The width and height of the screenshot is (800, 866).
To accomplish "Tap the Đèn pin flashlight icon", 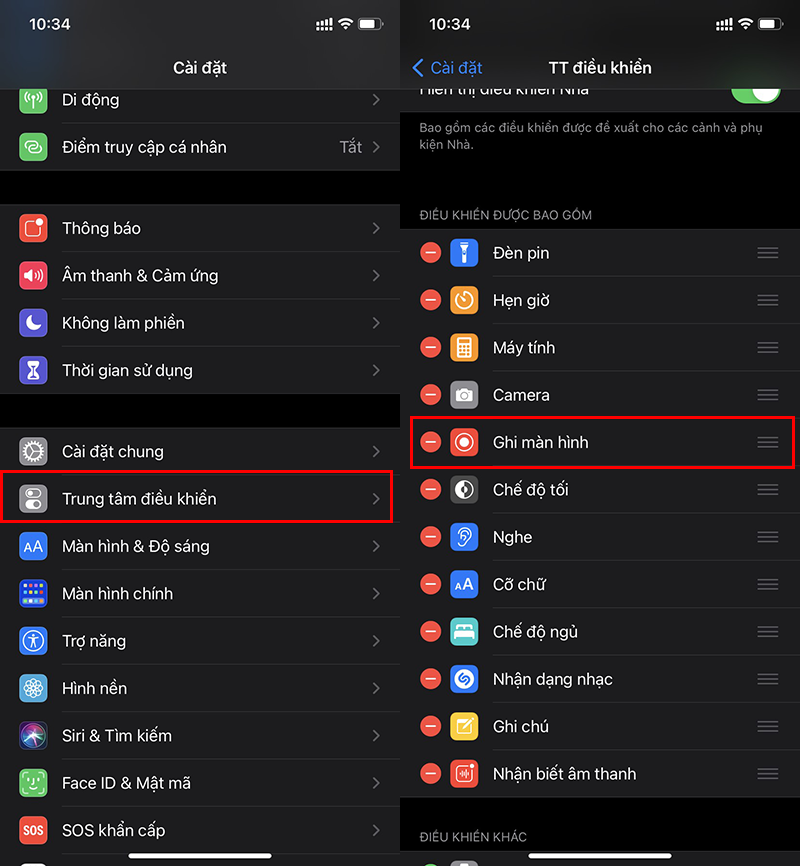I will click(464, 253).
